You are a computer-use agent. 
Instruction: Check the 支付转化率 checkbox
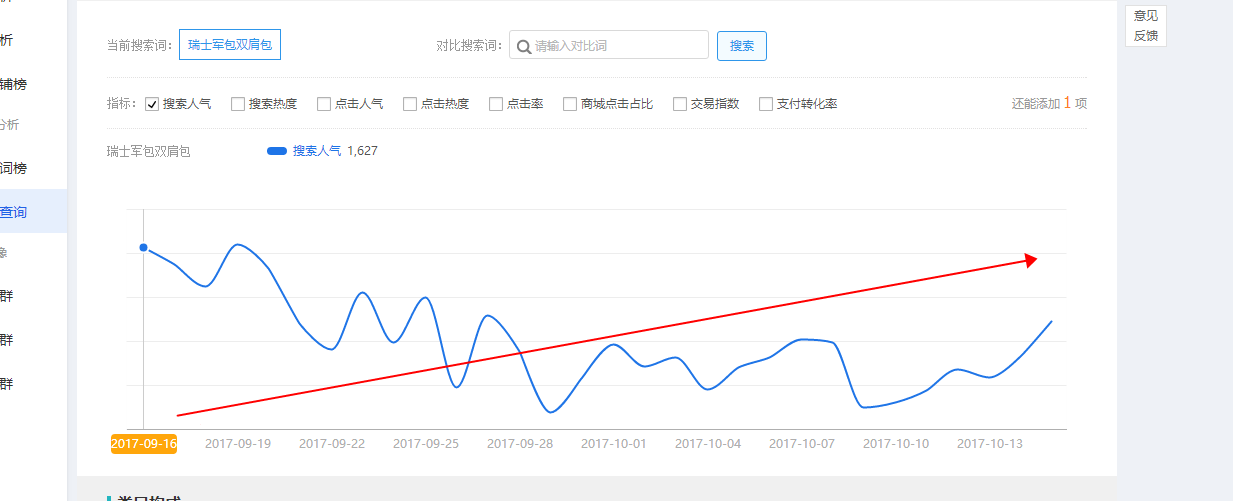pos(766,104)
